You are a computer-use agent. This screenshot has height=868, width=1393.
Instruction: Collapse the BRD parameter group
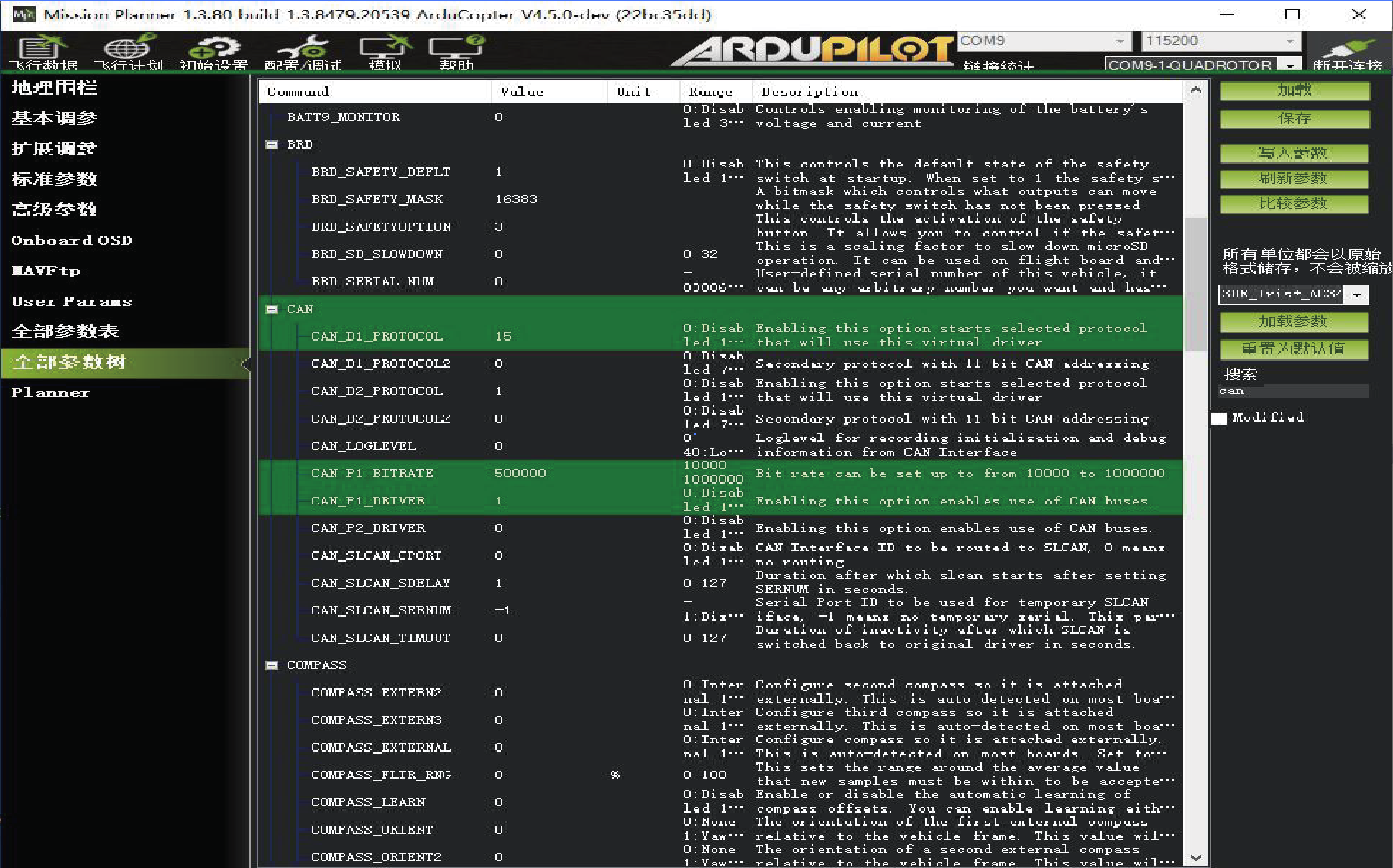[x=272, y=144]
